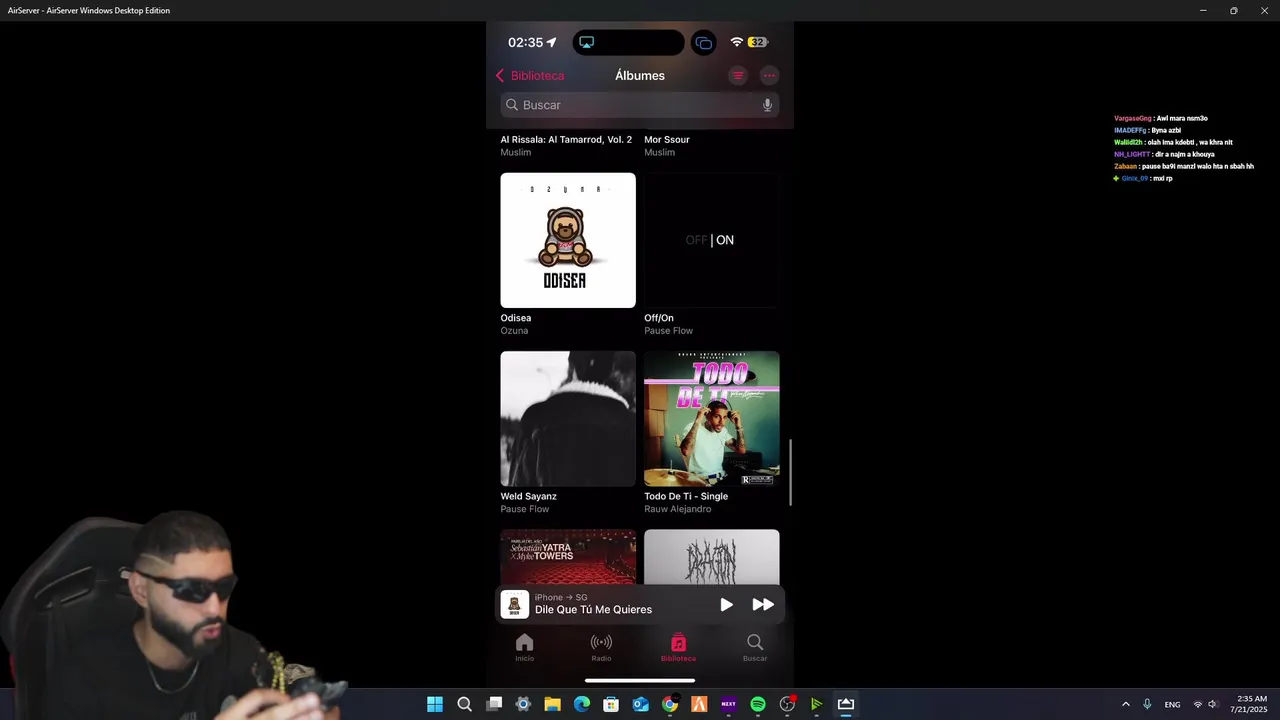1280x720 pixels.
Task: Select the 'Off/On' album title text
Action: pyautogui.click(x=659, y=318)
